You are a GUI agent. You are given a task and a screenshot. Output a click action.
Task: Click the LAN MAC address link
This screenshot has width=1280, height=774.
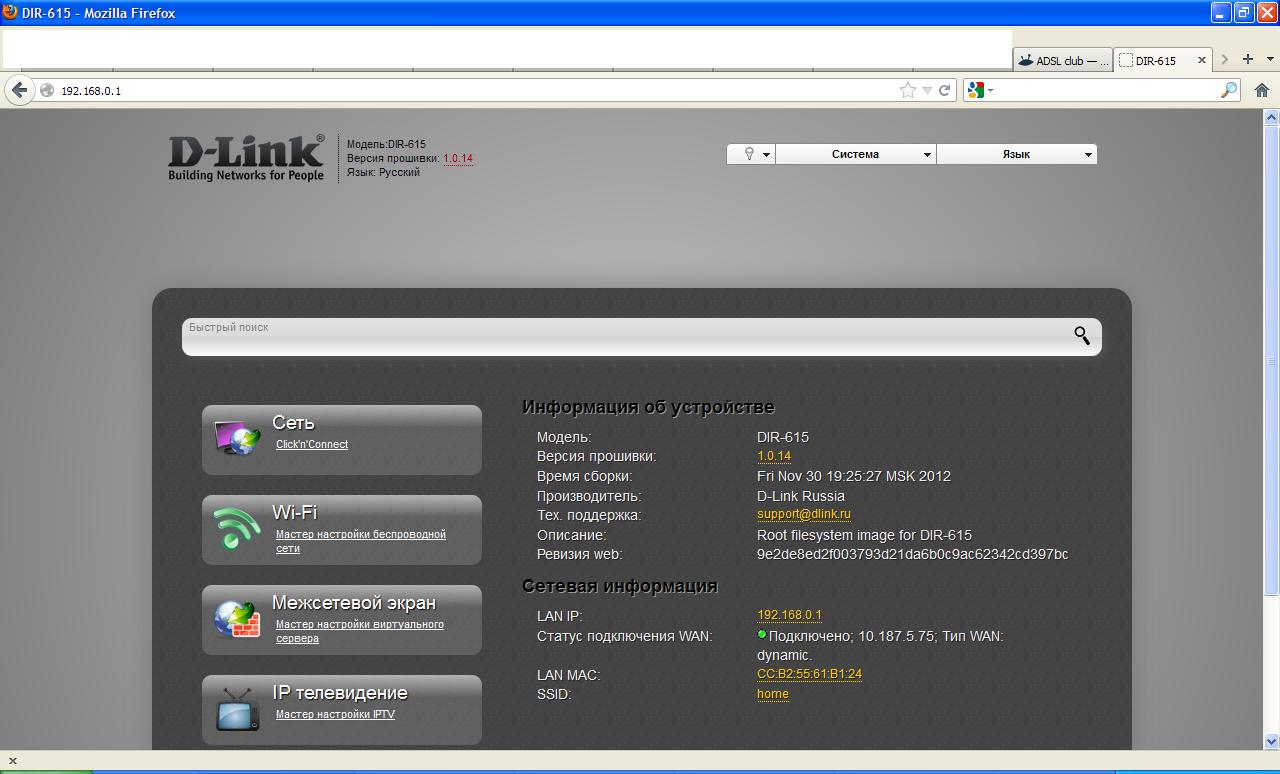coord(809,674)
